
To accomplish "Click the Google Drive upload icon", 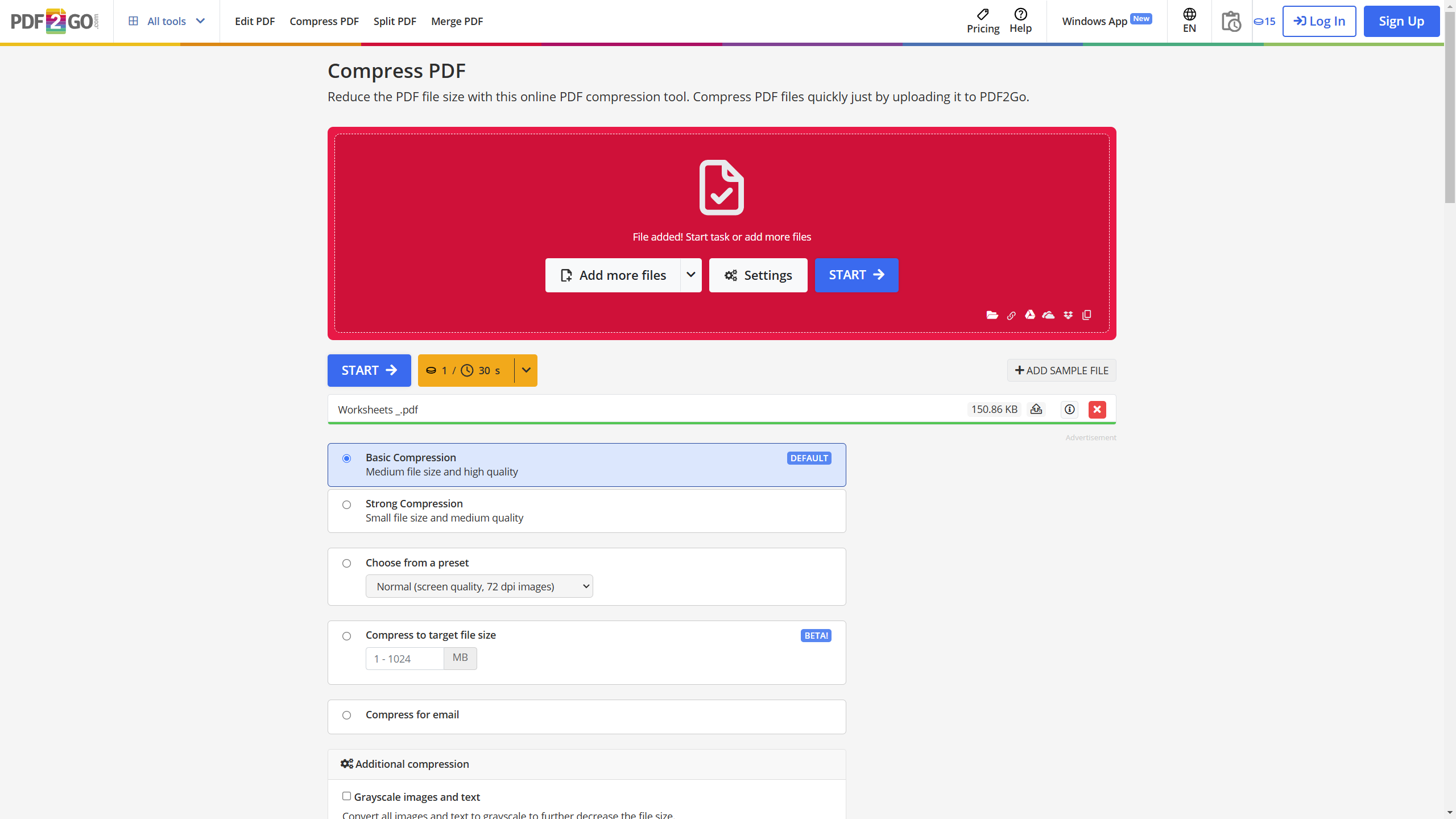I will (1030, 315).
